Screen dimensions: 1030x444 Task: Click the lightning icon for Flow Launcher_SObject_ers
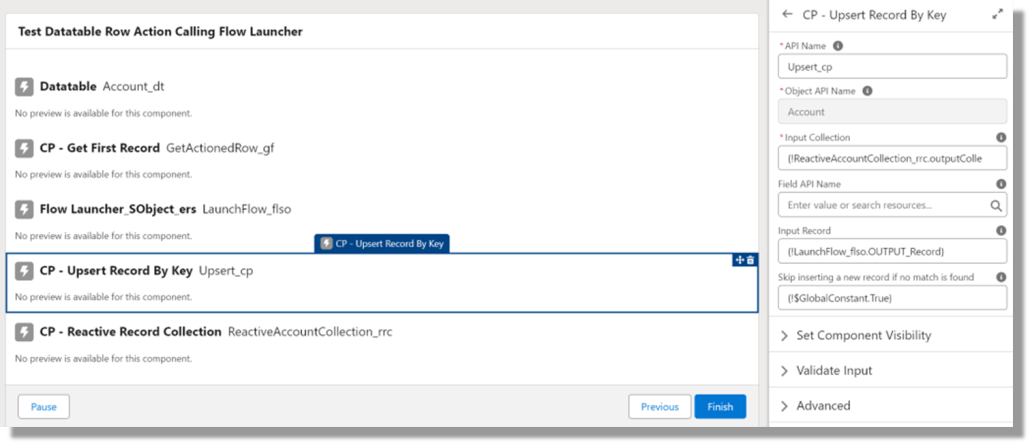coord(24,209)
